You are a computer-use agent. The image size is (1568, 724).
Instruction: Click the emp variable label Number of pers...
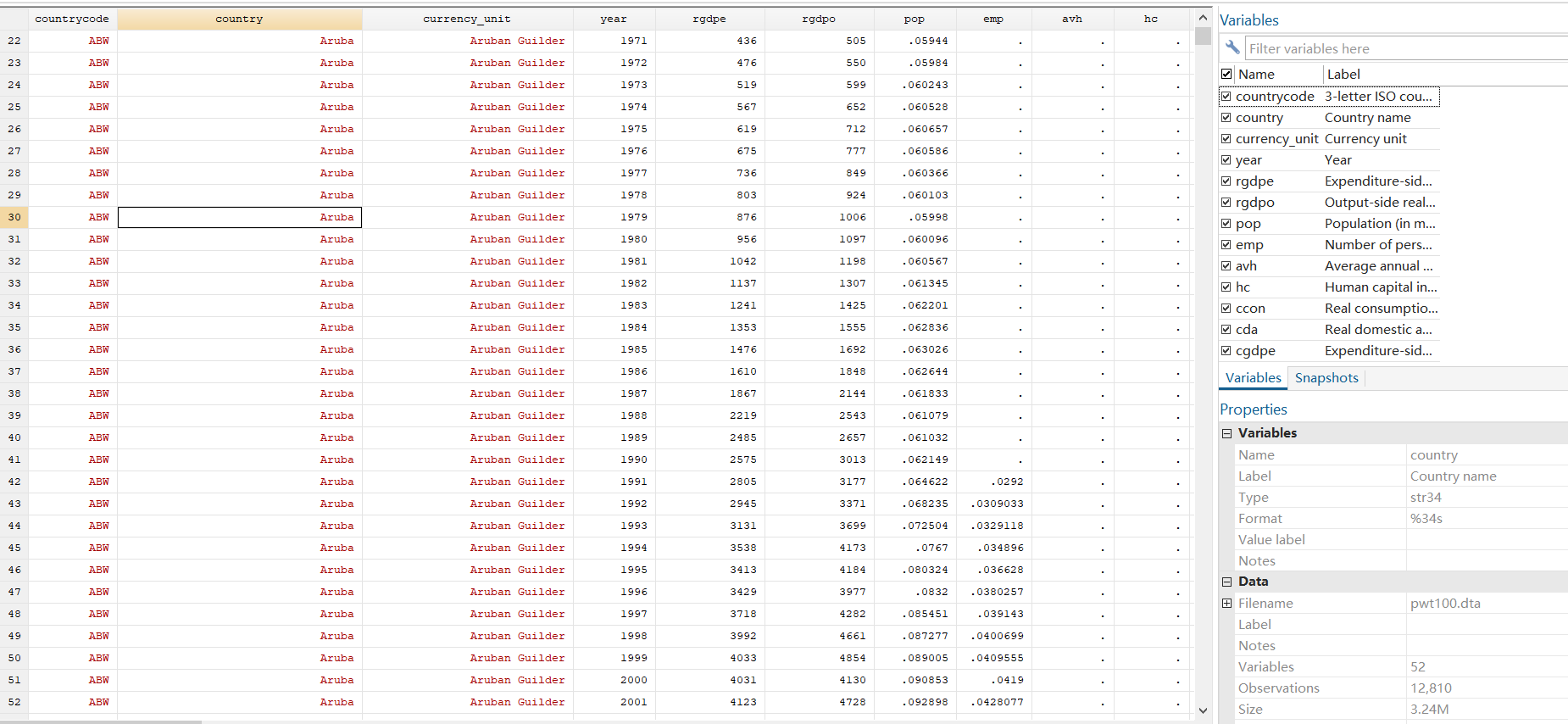coord(1378,245)
